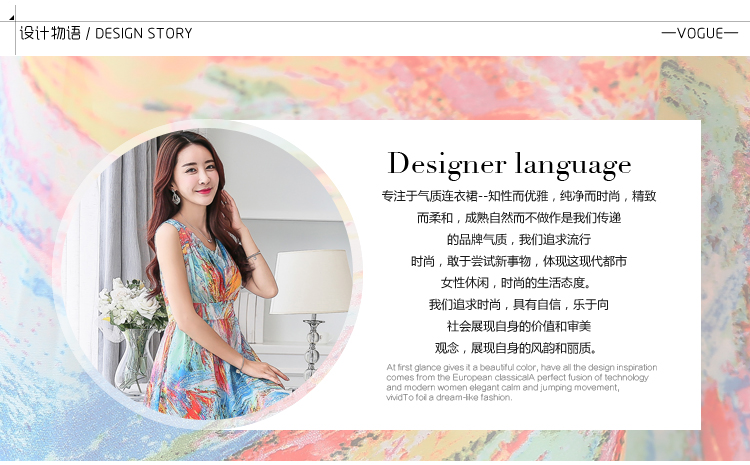Click the small black triangle corner marker
750x465 pixels.
tap(11, 18)
